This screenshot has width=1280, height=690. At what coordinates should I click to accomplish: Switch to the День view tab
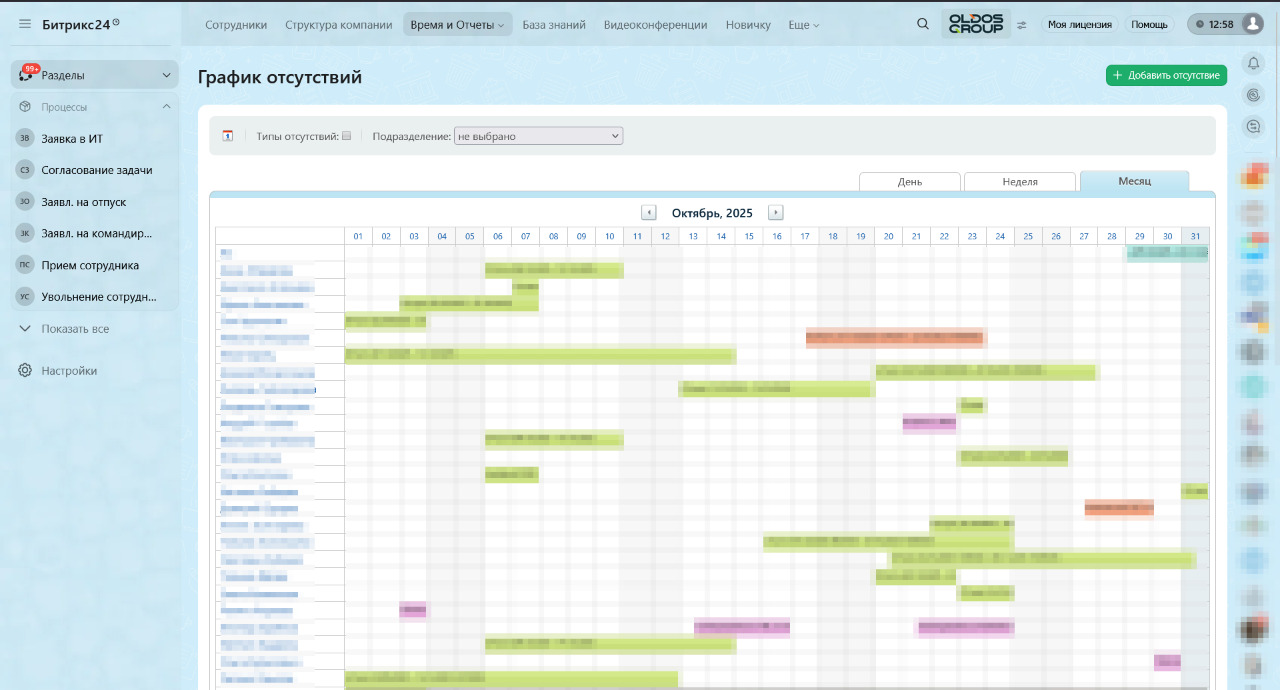tap(910, 182)
